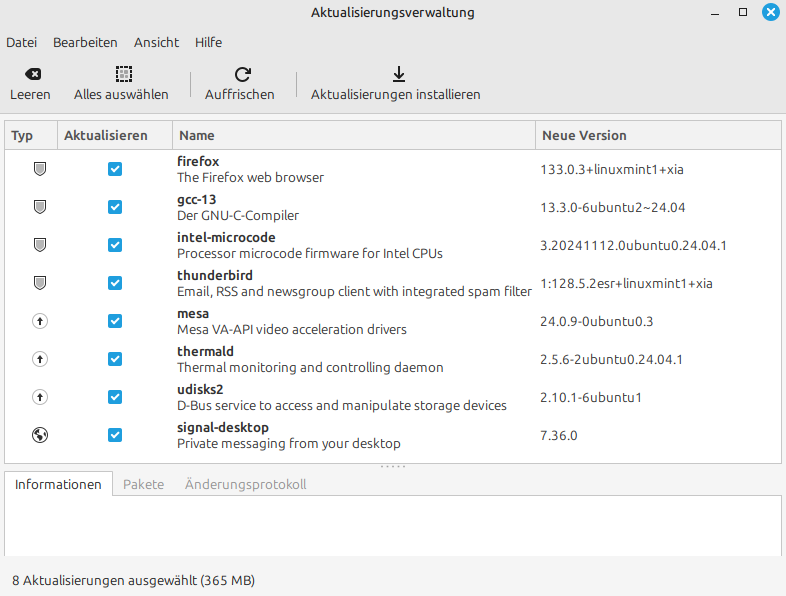This screenshot has width=786, height=596.
Task: Click the Aktualisierungen installieren download icon
Action: (x=399, y=74)
